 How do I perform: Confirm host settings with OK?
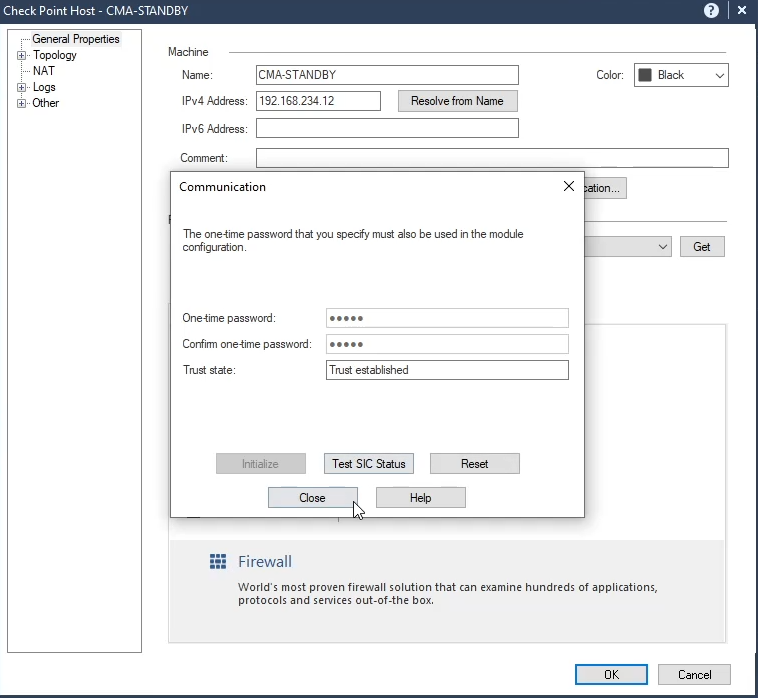point(611,675)
